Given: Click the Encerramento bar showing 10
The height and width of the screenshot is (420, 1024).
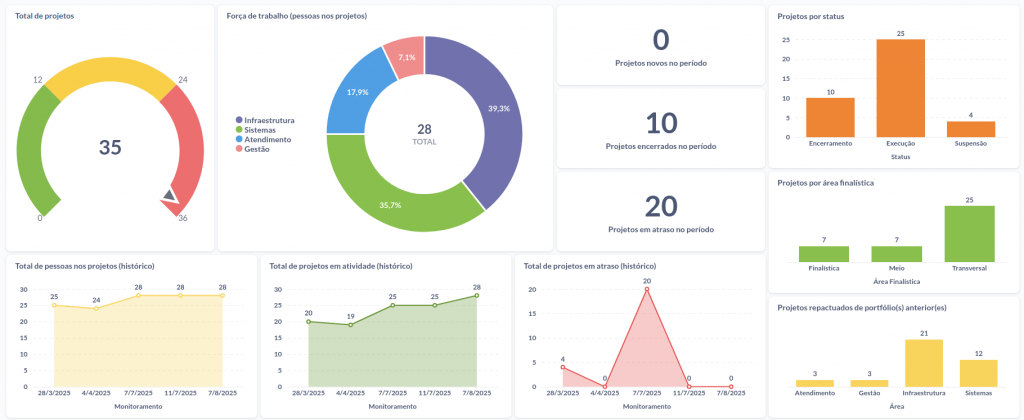Looking at the screenshot, I should (830, 118).
